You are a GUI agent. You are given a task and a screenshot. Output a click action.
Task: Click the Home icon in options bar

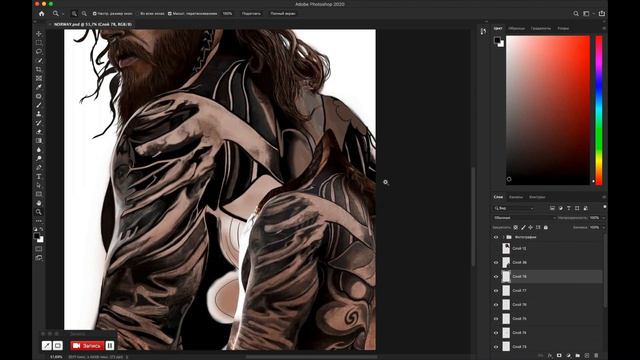tap(42, 13)
